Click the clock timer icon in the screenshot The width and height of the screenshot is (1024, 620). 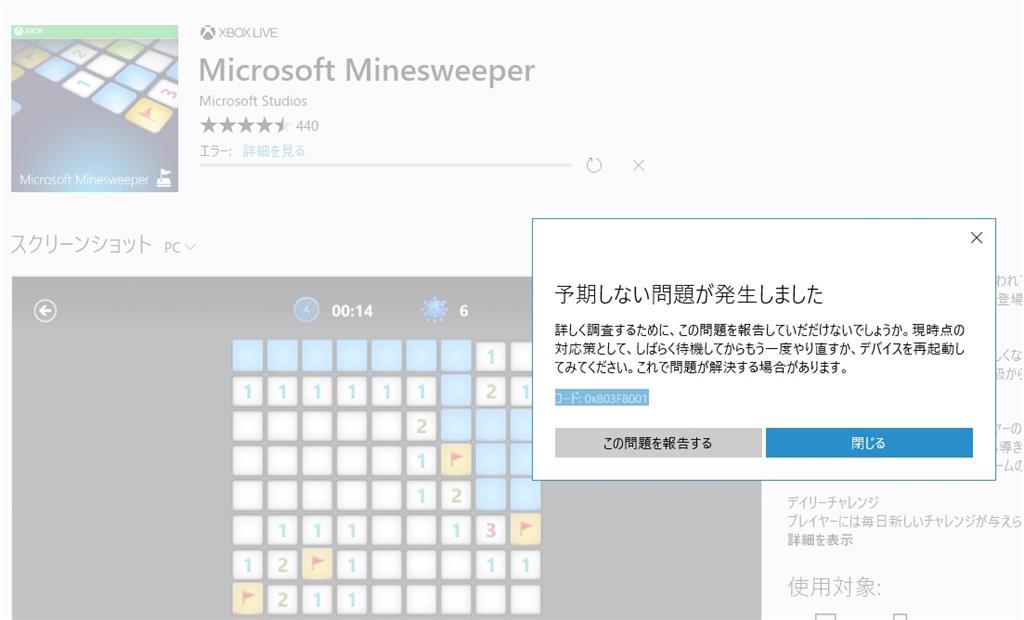point(306,310)
